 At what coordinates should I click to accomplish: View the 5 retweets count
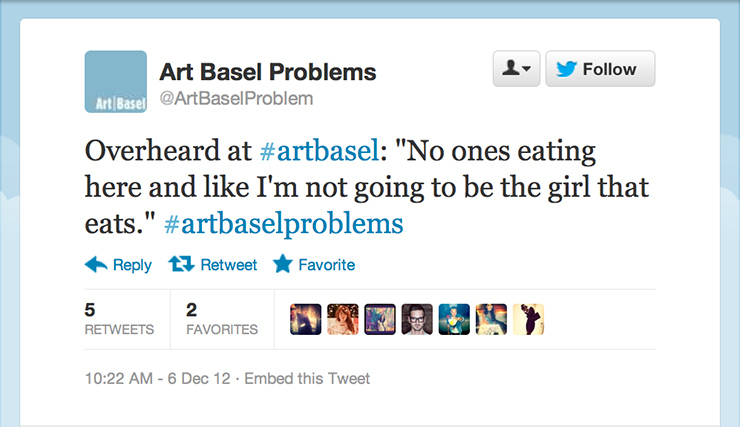119,319
